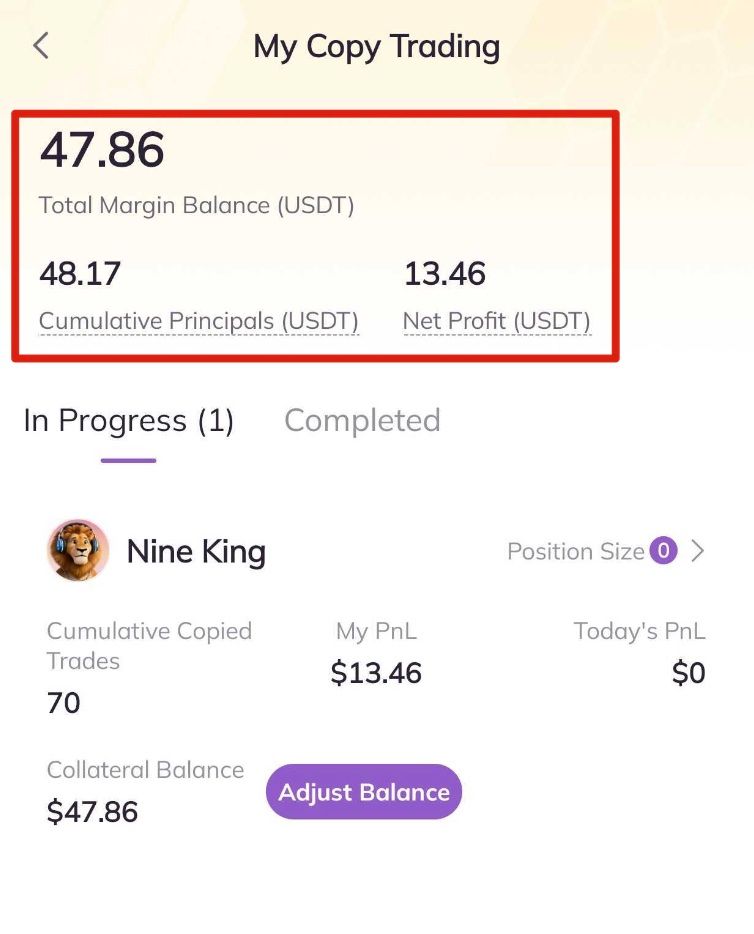This screenshot has width=754, height=934.
Task: Tap the Cumulative Copied Trades count 70
Action: [x=64, y=704]
